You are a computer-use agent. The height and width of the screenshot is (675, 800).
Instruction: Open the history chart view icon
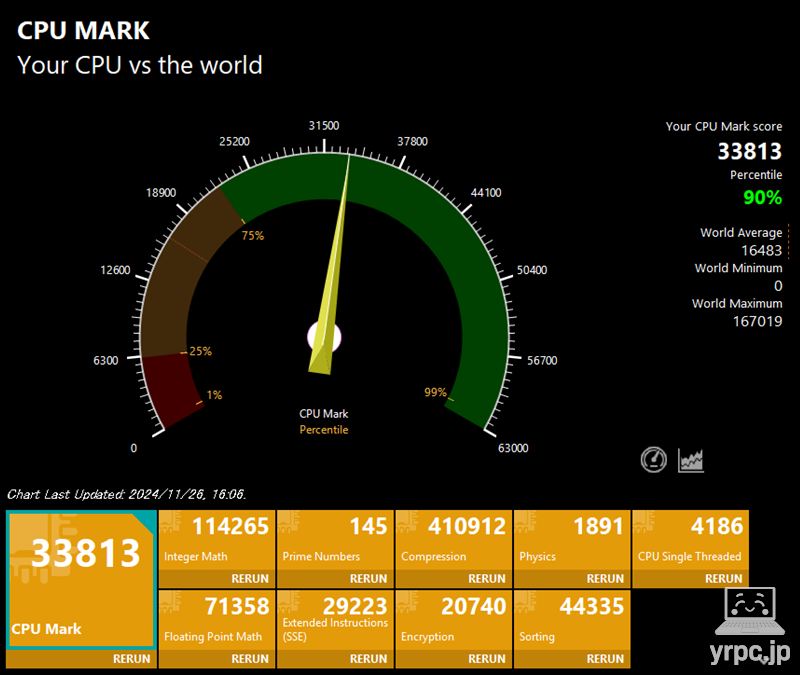690,460
